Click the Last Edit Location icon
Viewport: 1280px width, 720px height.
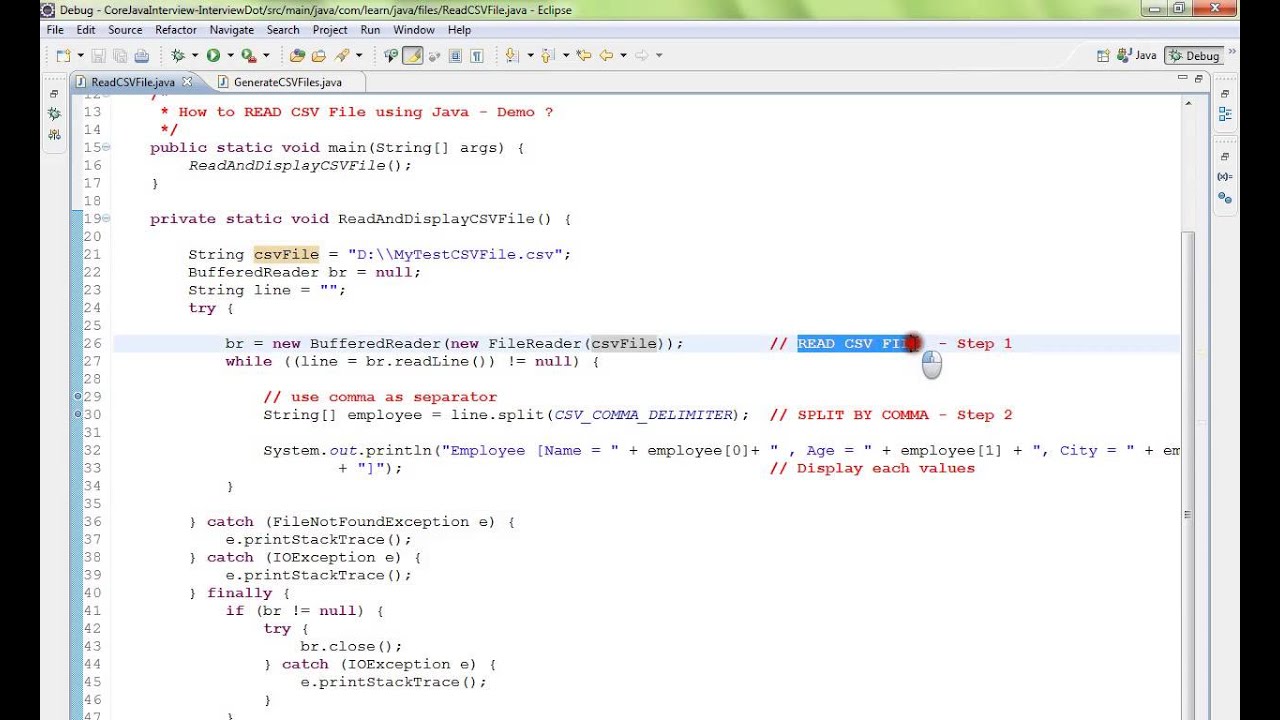point(584,56)
